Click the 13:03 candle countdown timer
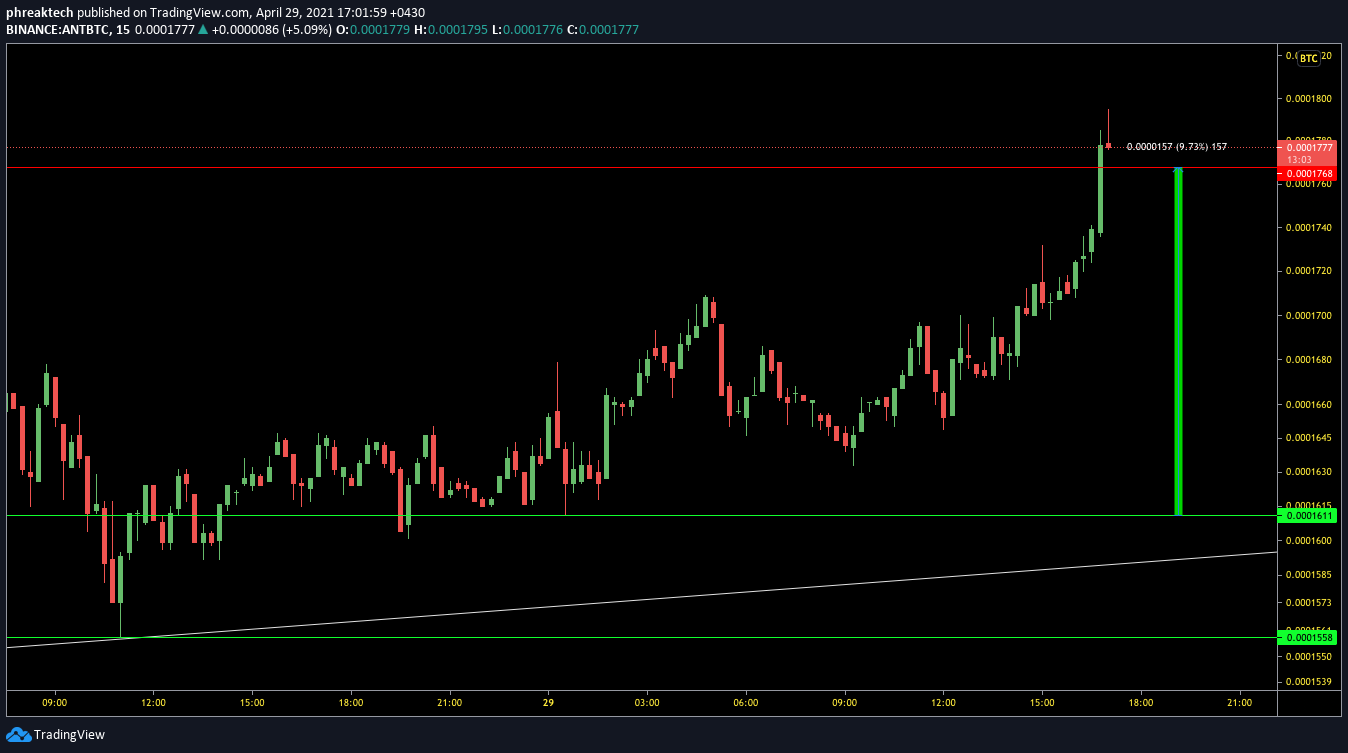1348x753 pixels. (1299, 159)
